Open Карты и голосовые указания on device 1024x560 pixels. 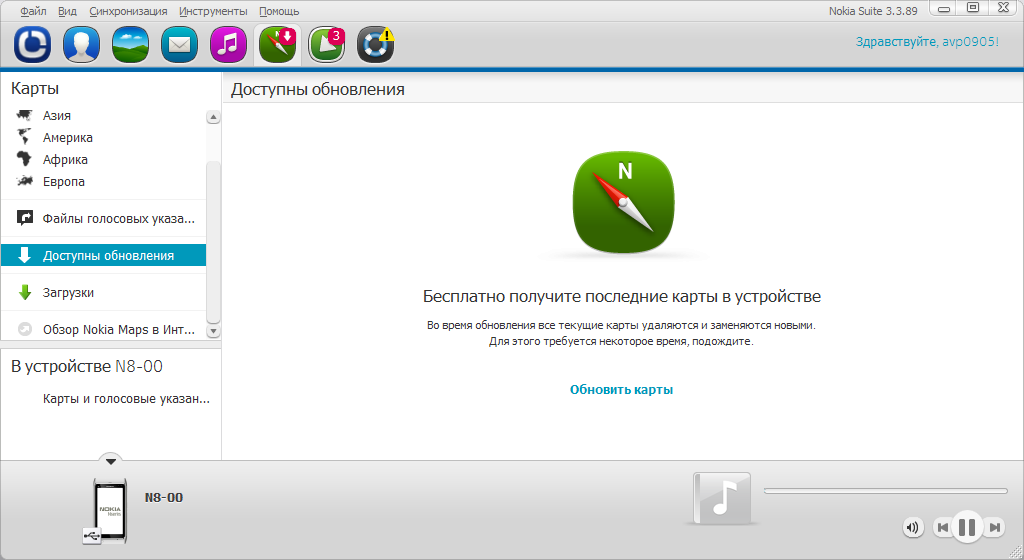coord(126,399)
